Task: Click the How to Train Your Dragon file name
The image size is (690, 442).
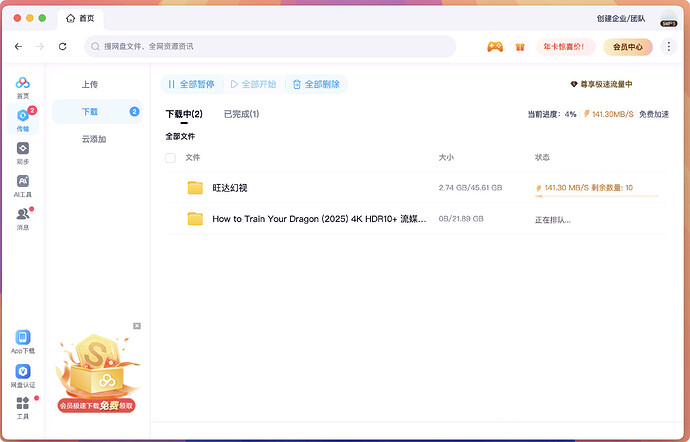Action: [x=319, y=219]
